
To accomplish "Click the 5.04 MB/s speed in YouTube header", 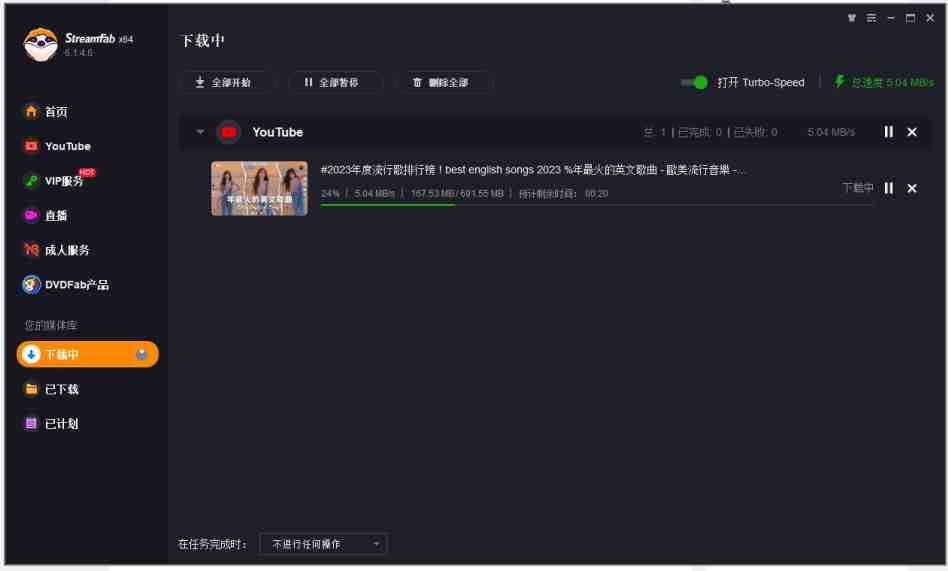I will click(x=831, y=132).
